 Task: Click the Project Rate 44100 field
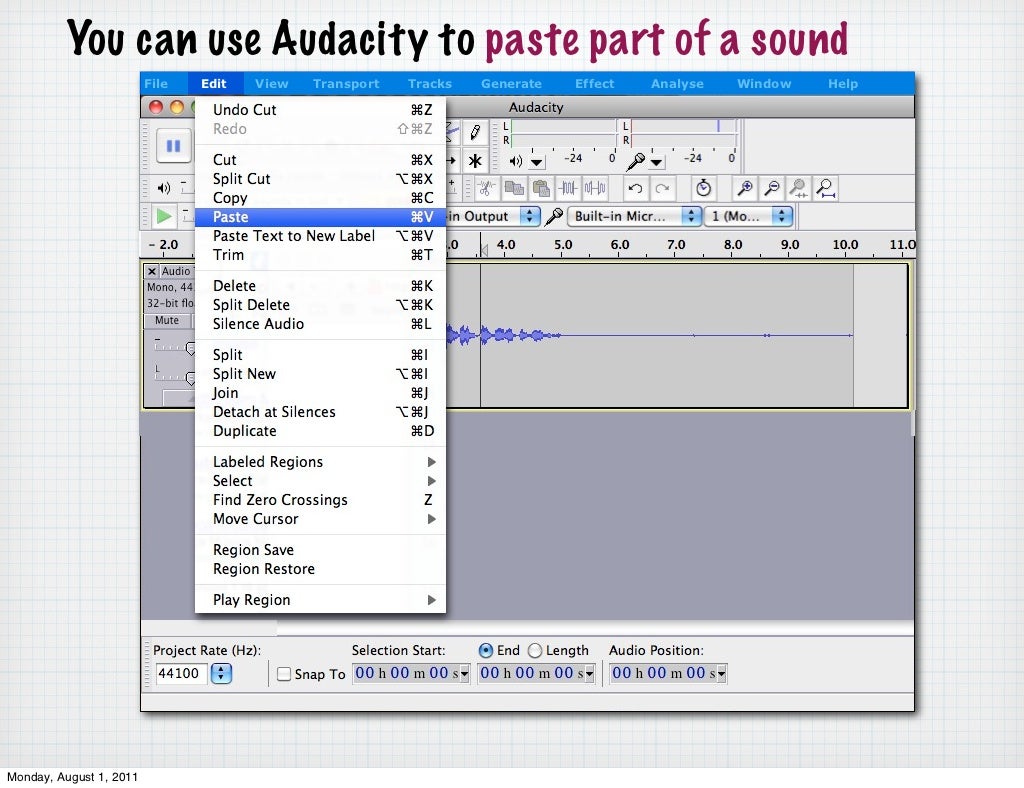(181, 673)
